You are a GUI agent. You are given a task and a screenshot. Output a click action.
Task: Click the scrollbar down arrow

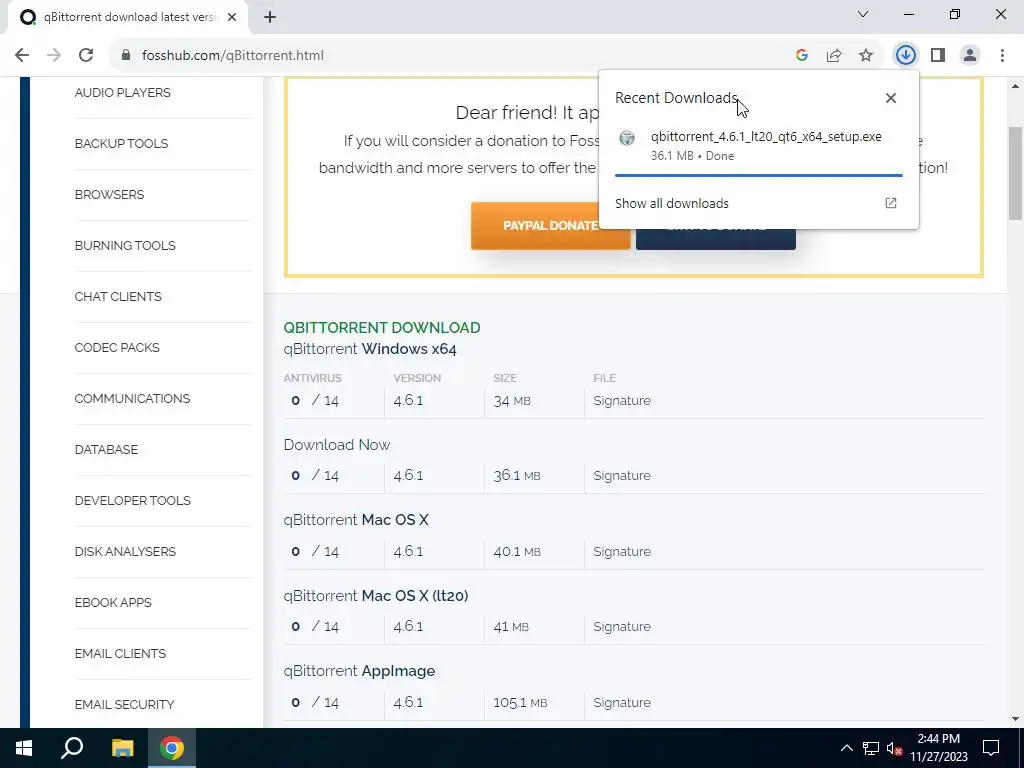tap(1015, 719)
